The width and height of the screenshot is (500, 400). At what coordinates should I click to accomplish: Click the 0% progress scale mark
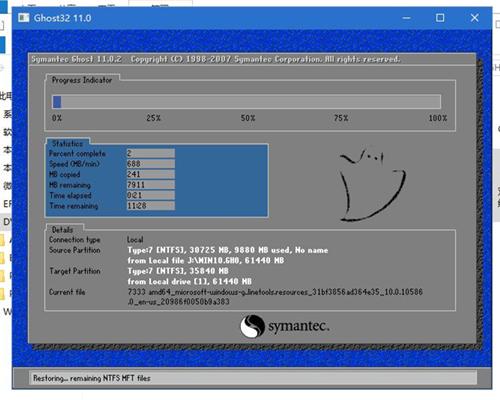57,118
